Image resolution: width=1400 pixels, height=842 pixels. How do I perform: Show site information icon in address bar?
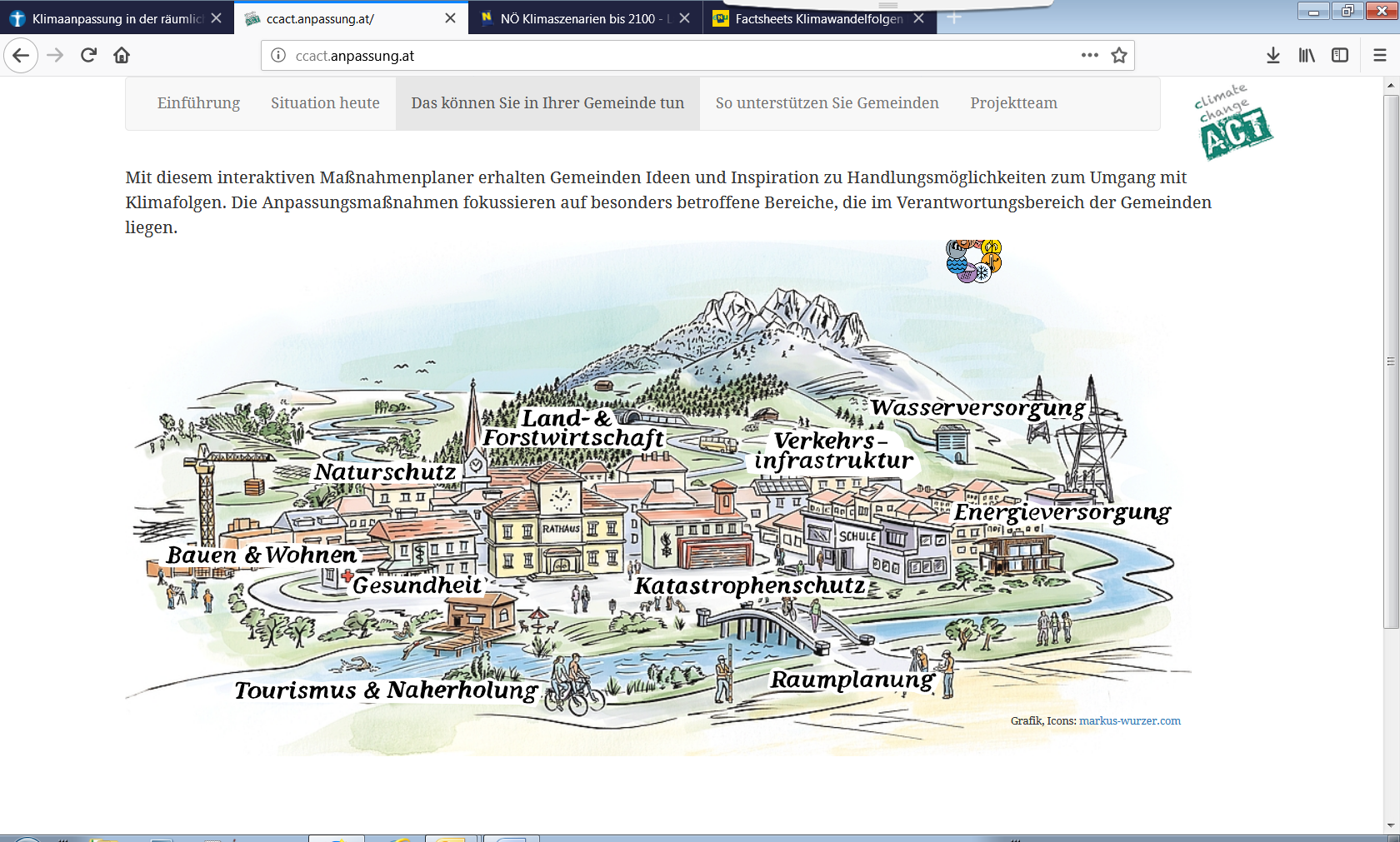pos(278,56)
